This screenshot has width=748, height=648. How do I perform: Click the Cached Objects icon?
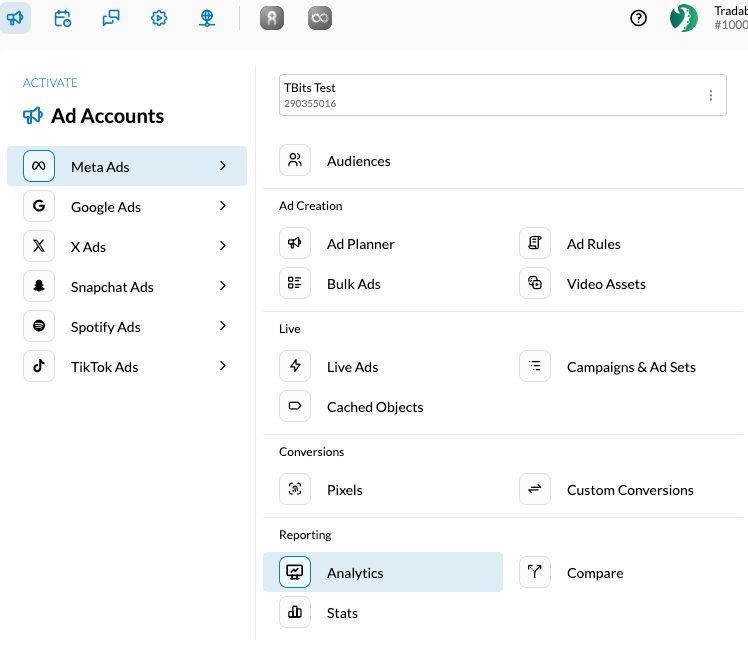(x=295, y=407)
